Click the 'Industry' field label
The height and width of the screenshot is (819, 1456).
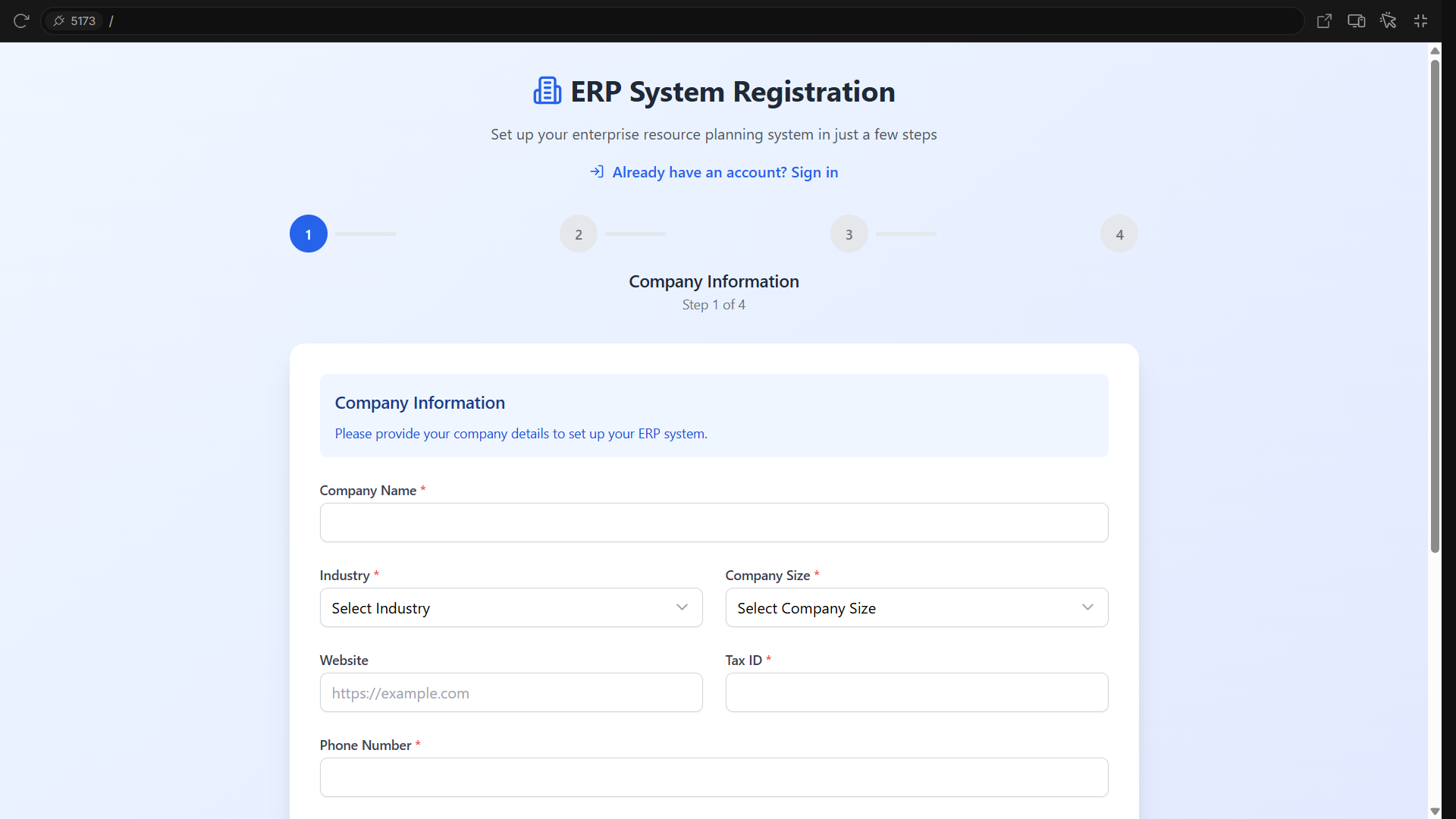pos(344,576)
